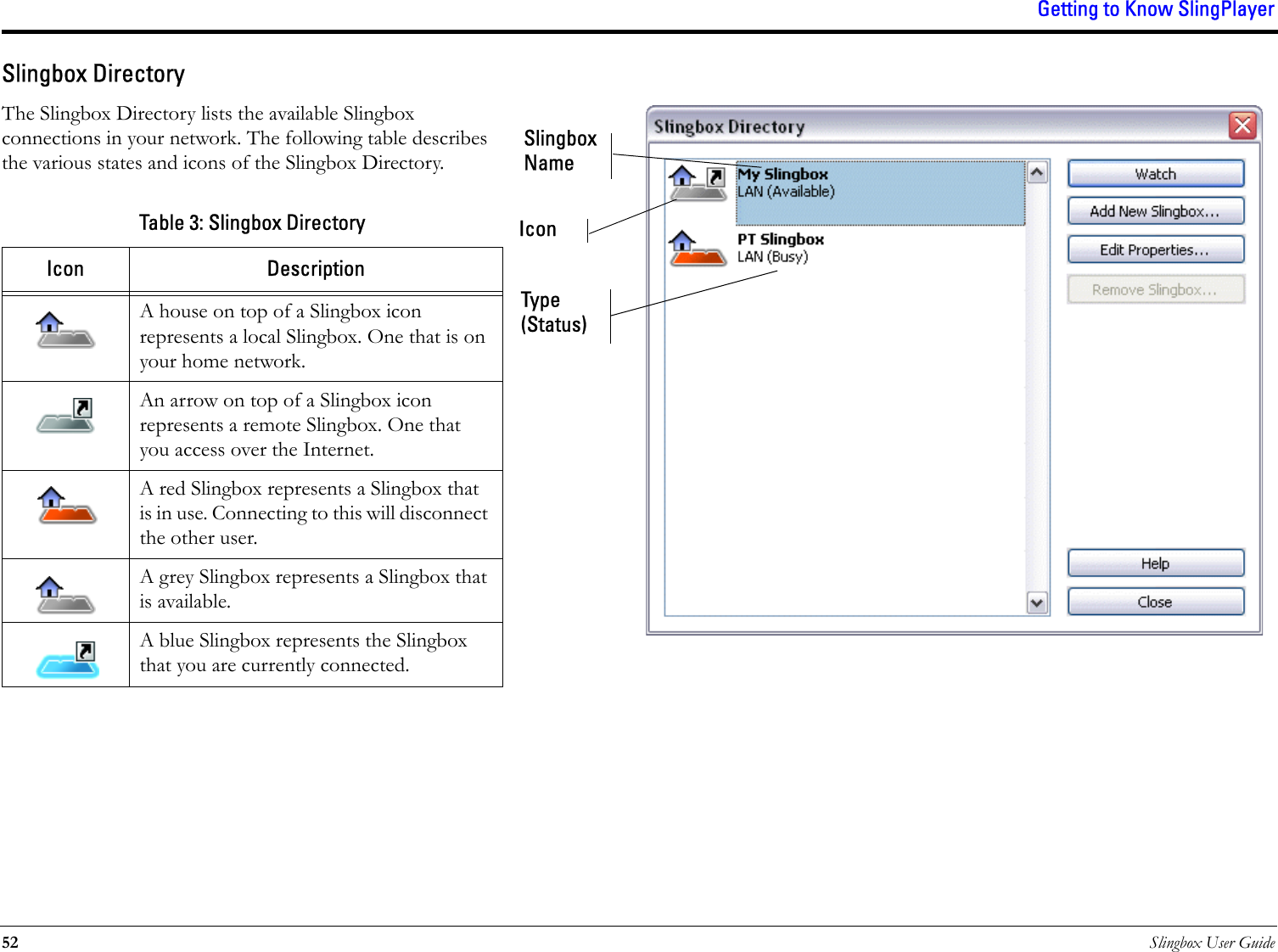Screen dimensions: 1278x952
Task: Open Edit Properties for selected Slingbox
Action: tap(1156, 249)
